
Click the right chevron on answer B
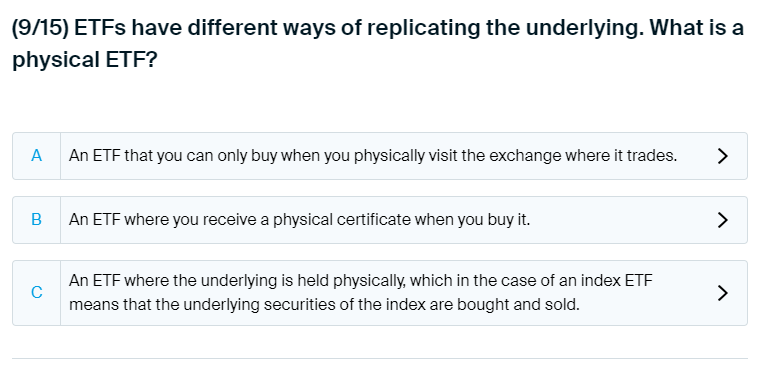(722, 220)
